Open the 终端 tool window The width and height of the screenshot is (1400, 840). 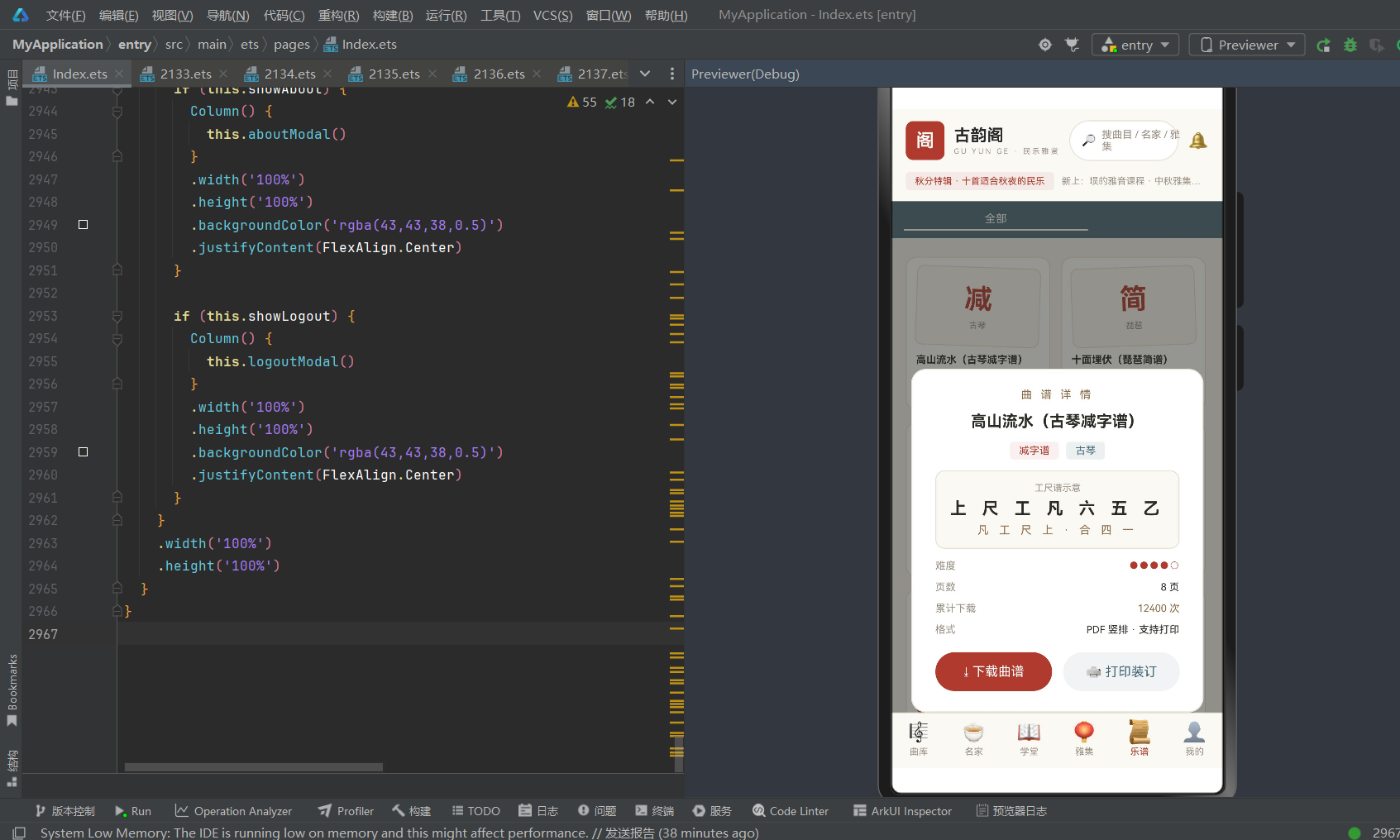(655, 811)
